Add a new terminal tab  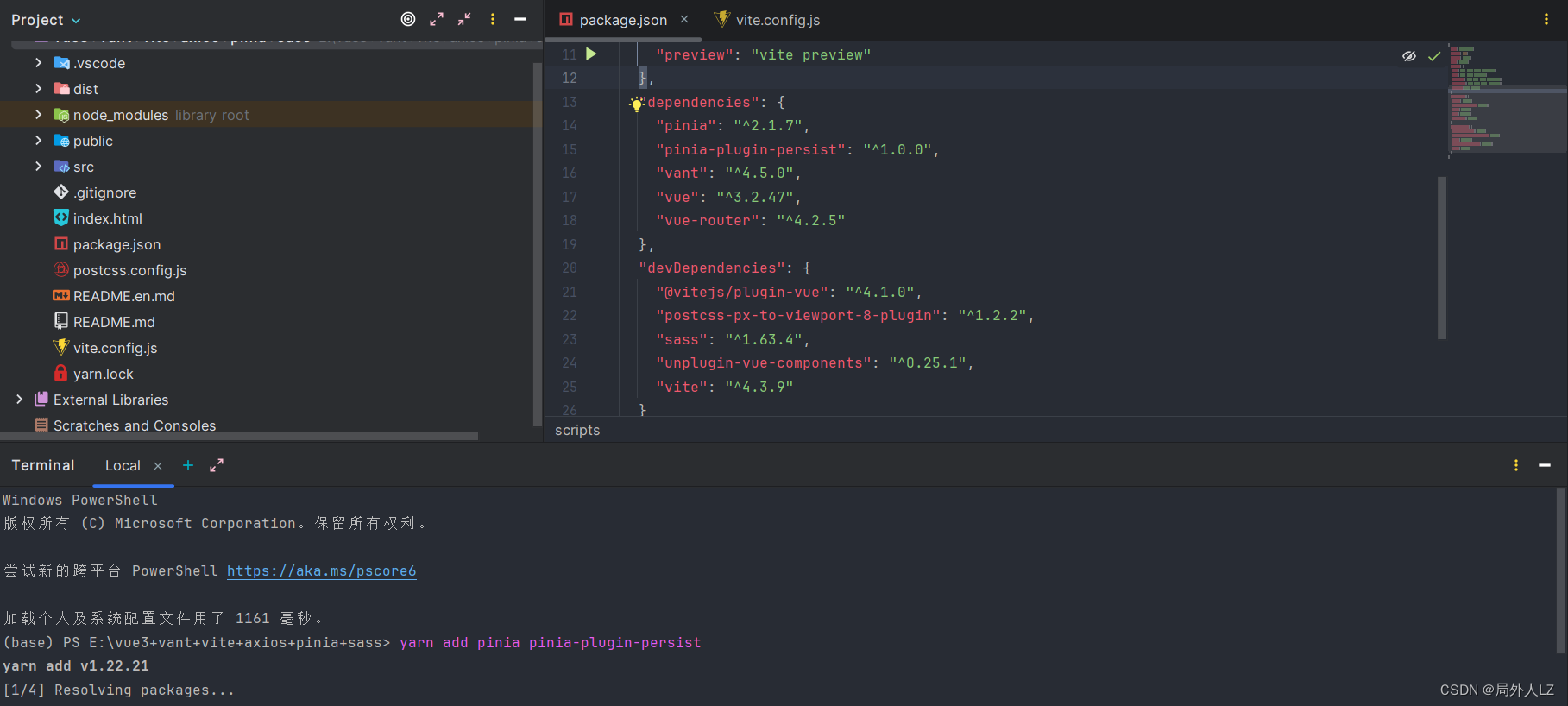[188, 465]
